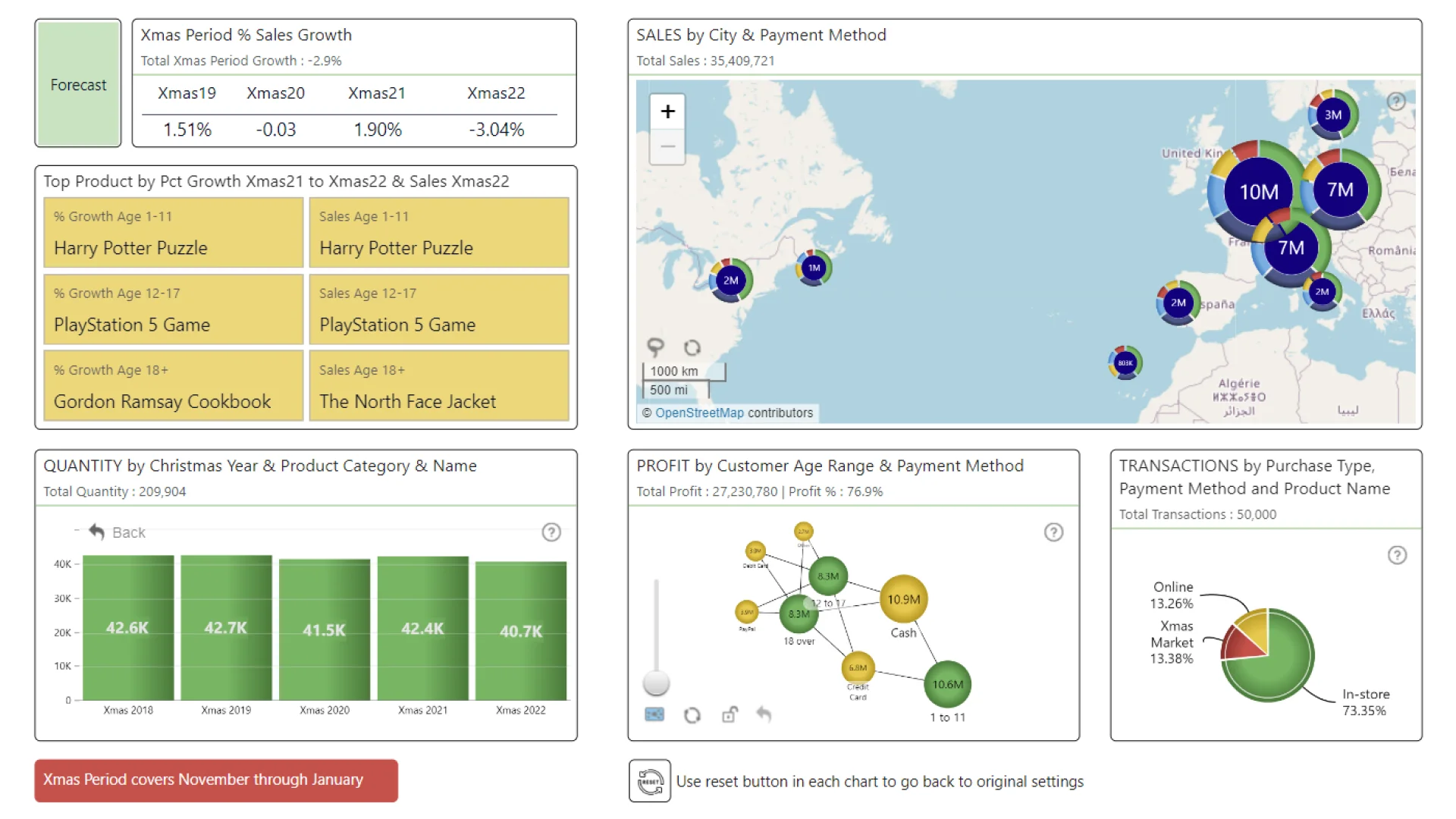Image resolution: width=1456 pixels, height=819 pixels.
Task: Click the 1.90% growth value
Action: coord(378,130)
